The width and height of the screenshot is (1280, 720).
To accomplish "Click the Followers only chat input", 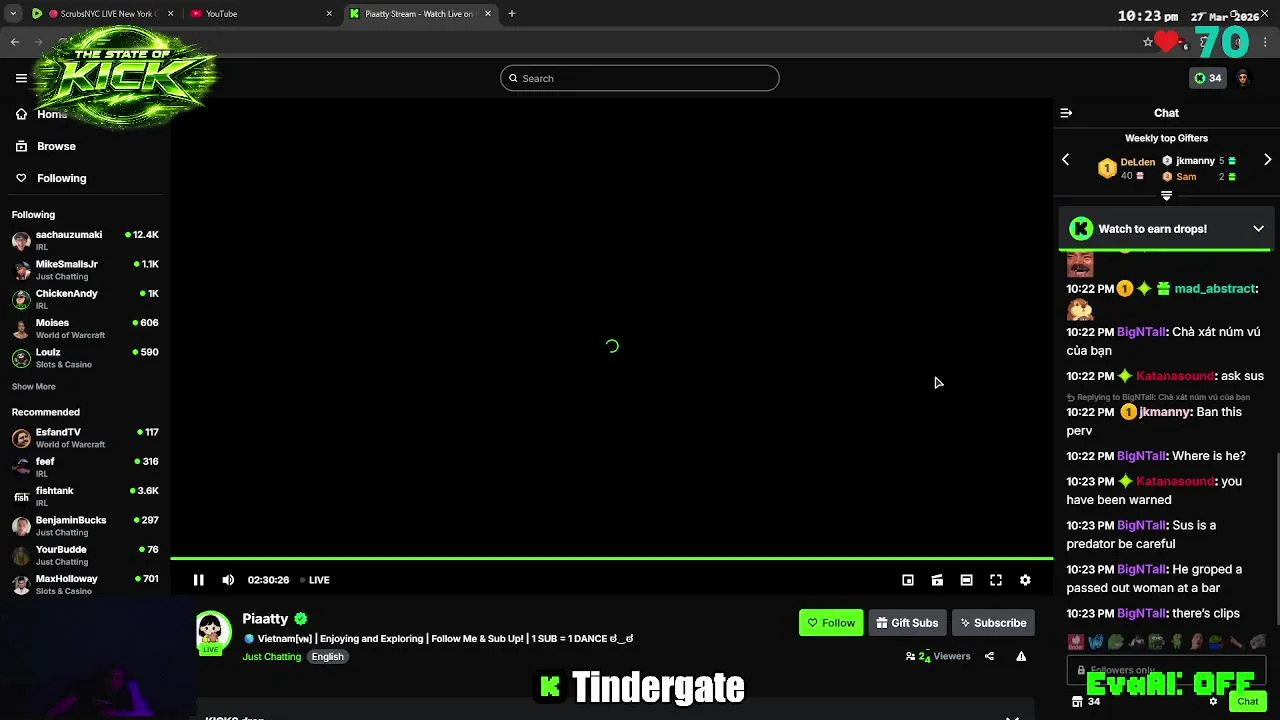I will click(x=1166, y=670).
